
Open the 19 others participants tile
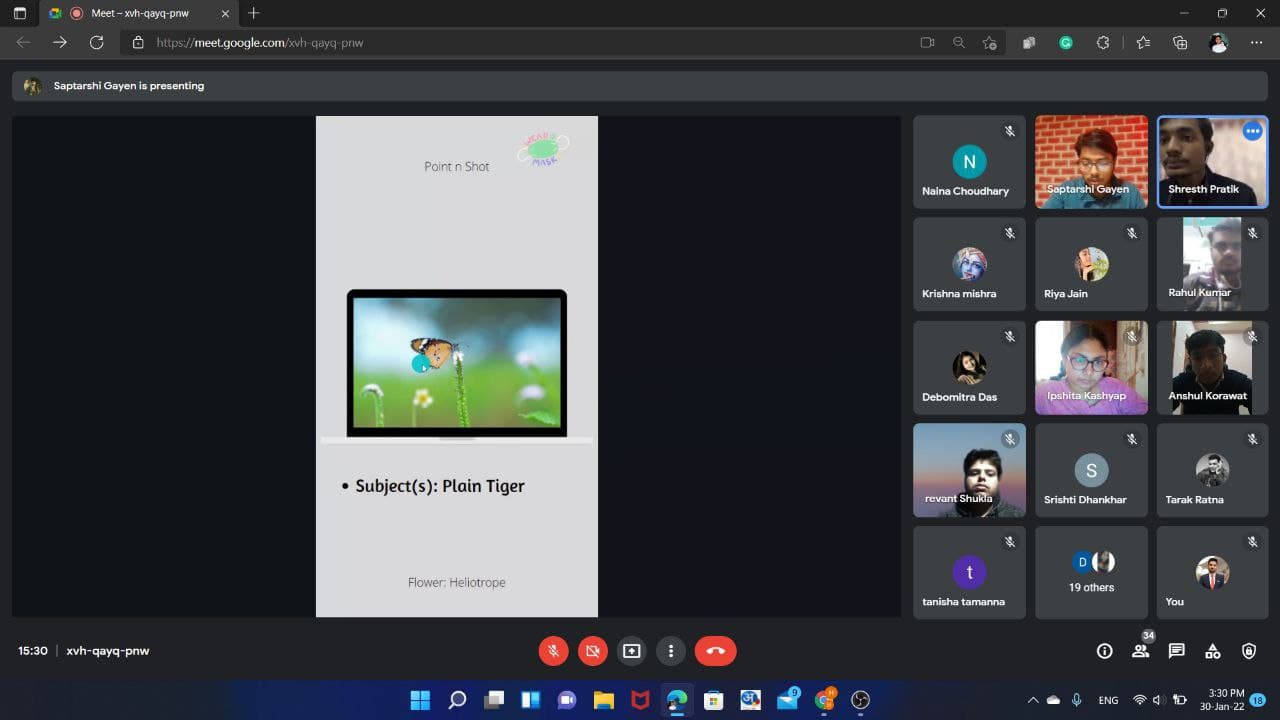click(1091, 572)
